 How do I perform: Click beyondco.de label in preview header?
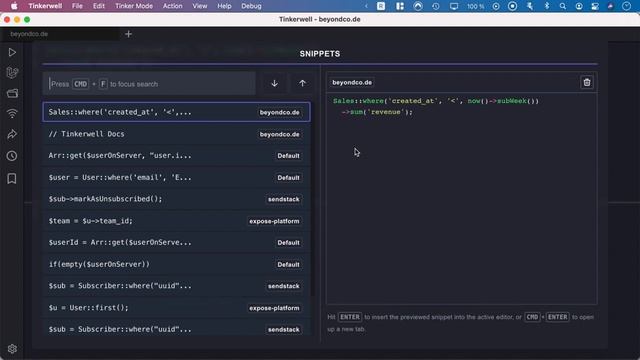point(352,82)
